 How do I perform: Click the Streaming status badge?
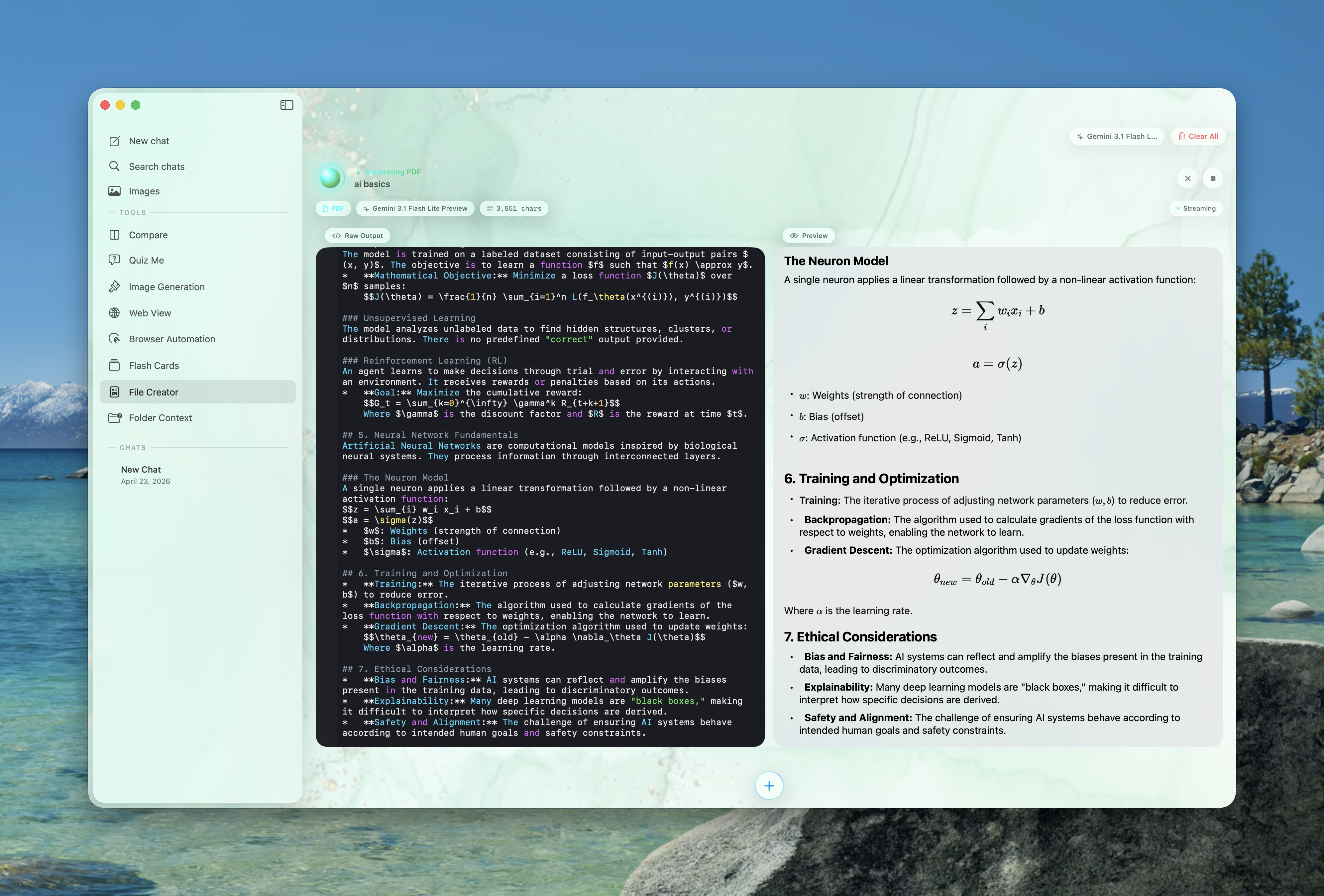tap(1196, 208)
